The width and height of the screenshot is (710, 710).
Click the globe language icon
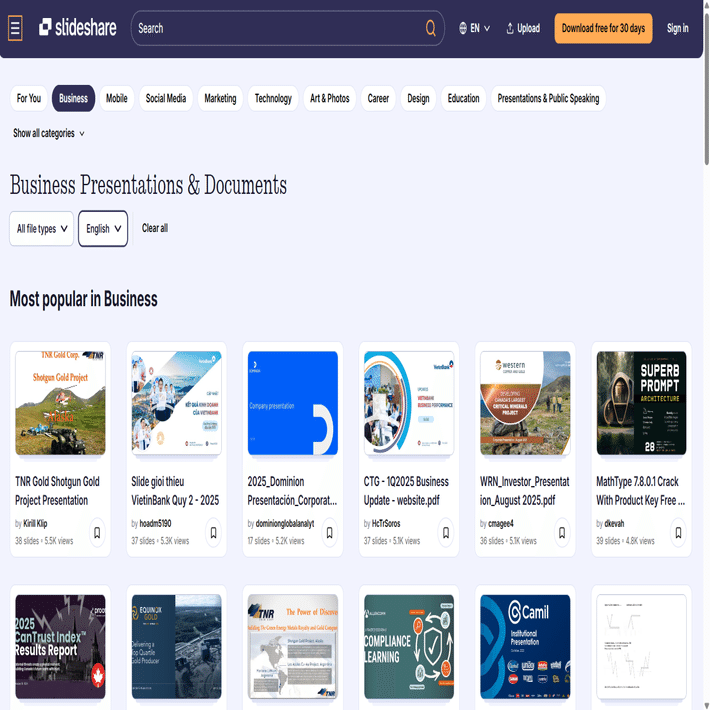tap(463, 28)
